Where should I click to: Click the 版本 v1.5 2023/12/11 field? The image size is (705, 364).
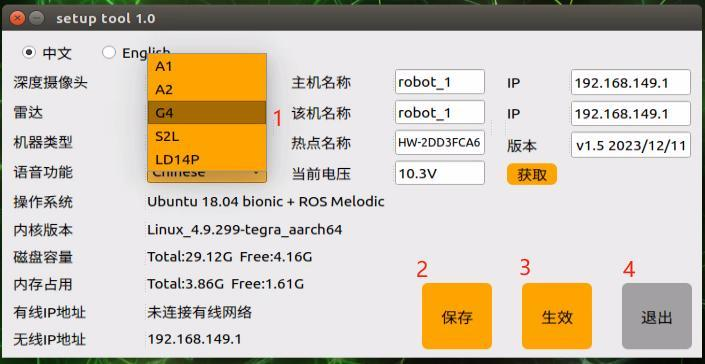click(x=631, y=145)
